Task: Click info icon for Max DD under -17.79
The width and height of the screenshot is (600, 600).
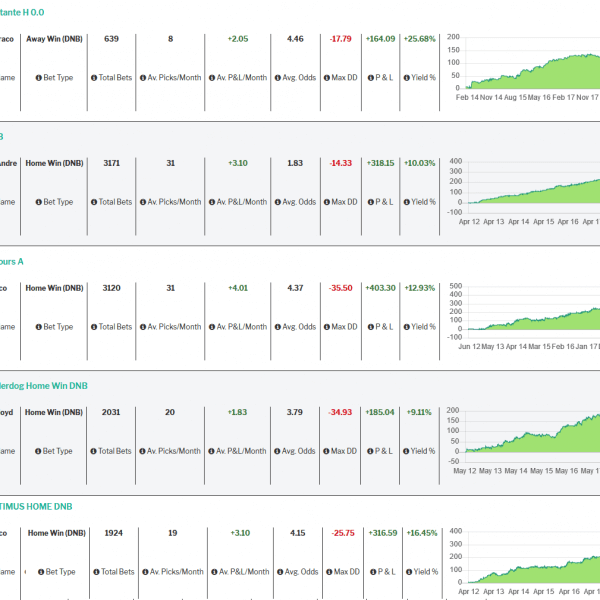Action: point(327,78)
